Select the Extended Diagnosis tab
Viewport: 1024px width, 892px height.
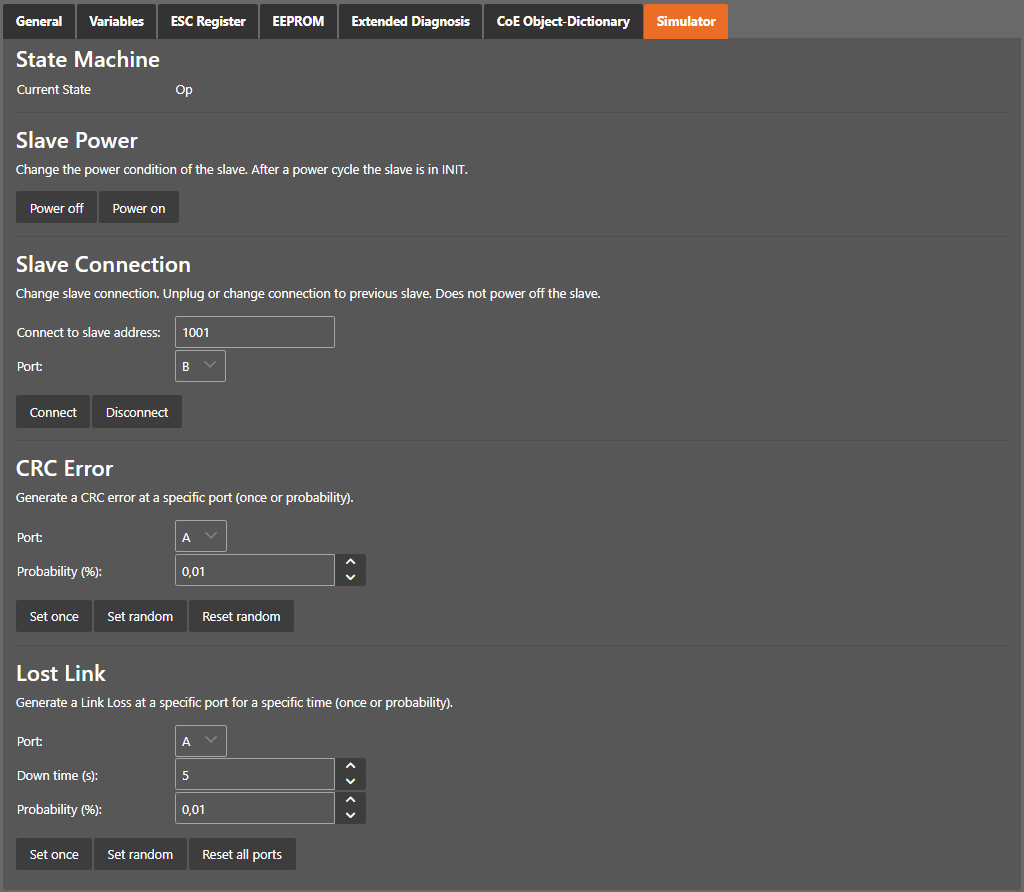[410, 21]
